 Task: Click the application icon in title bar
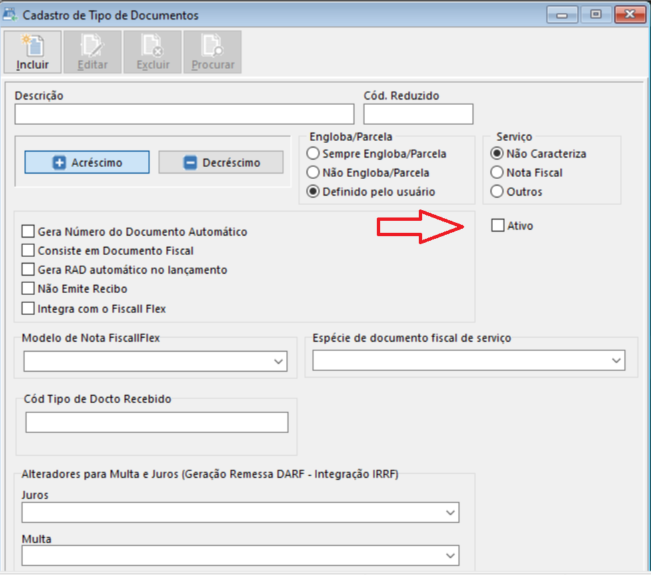click(10, 15)
